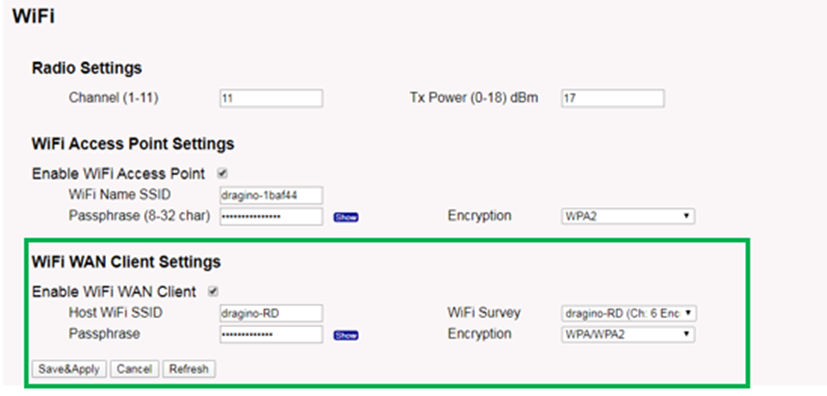This screenshot has width=827, height=396.
Task: Select the WiFi Name SSID field
Action: point(271,195)
